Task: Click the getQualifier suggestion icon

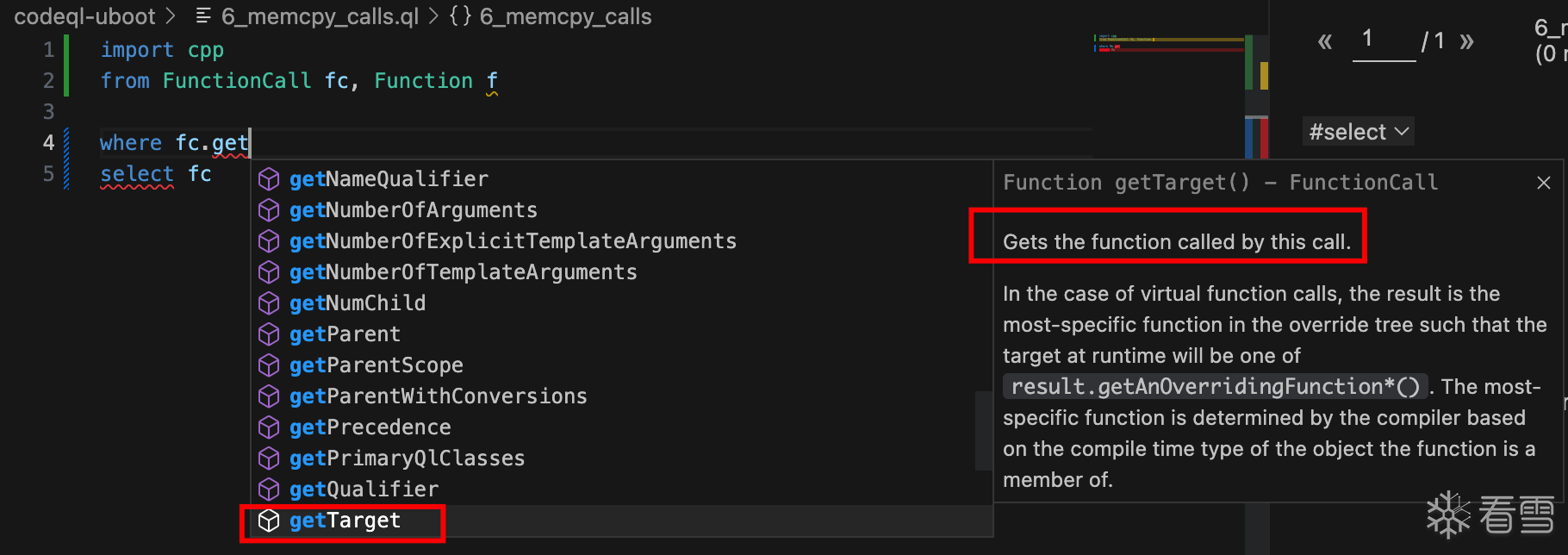Action: click(x=269, y=490)
